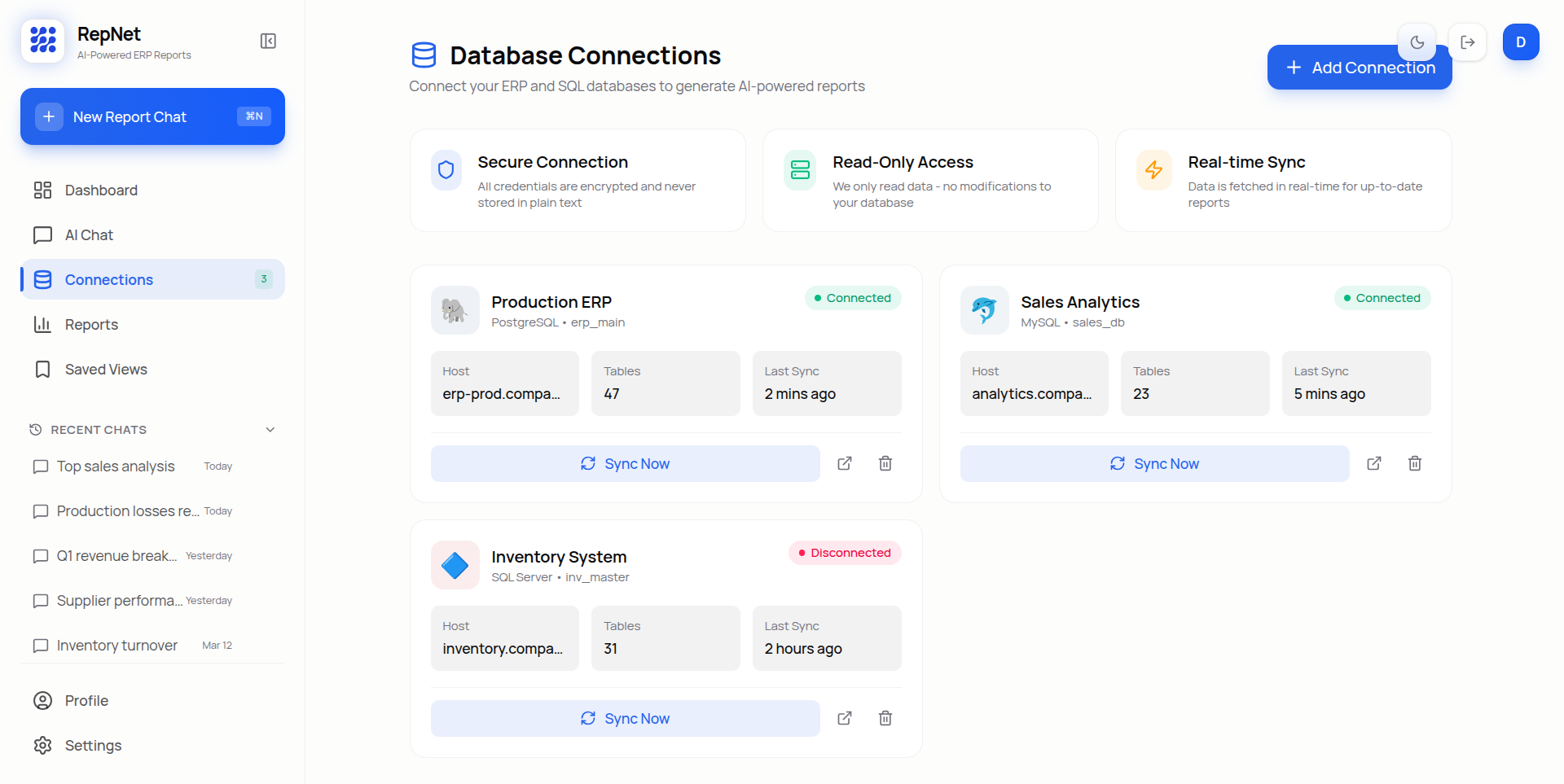Sync Now for Inventory System
The width and height of the screenshot is (1564, 784).
[x=625, y=718]
